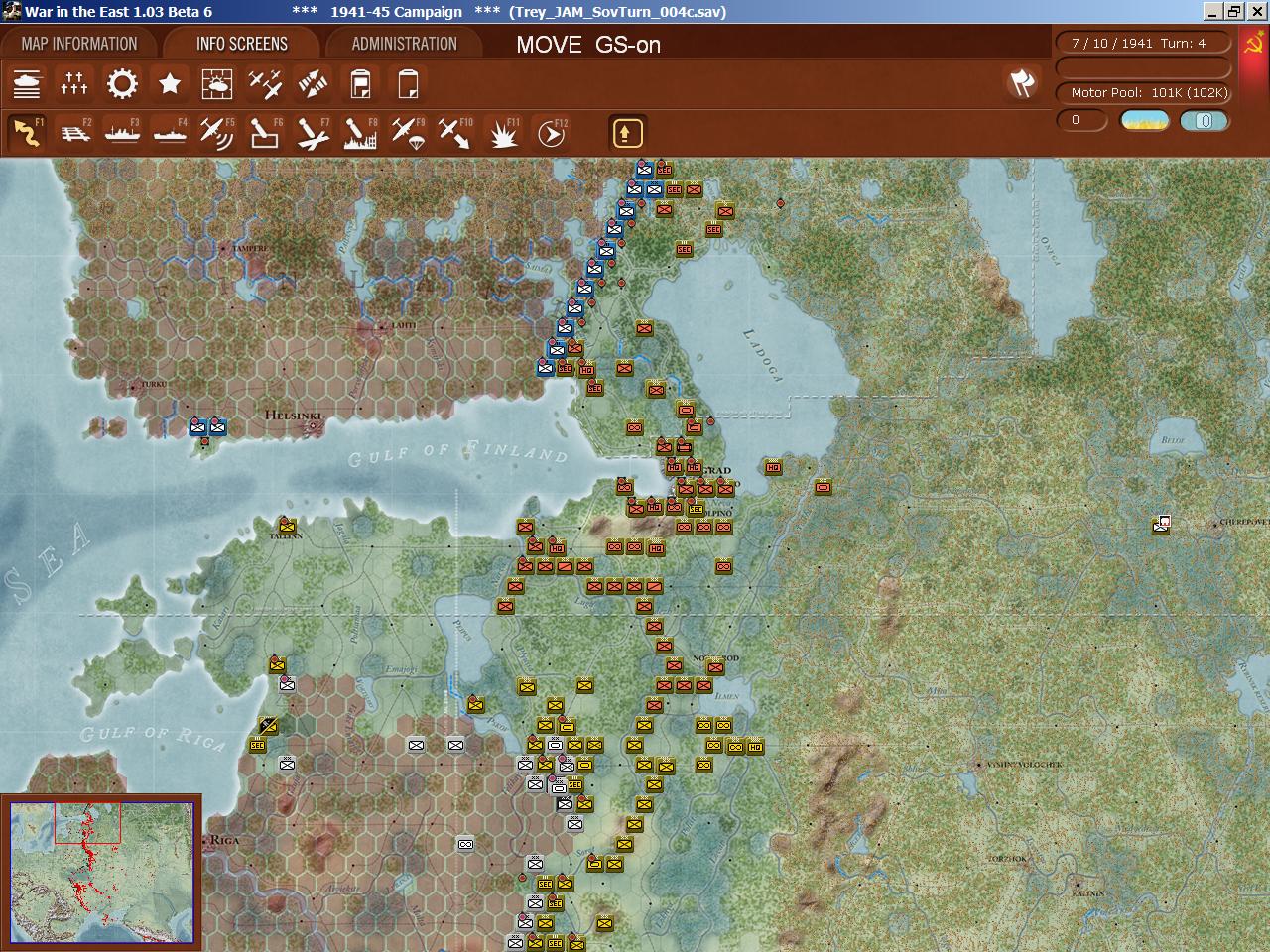Close the War in the East window

pos(1256,12)
